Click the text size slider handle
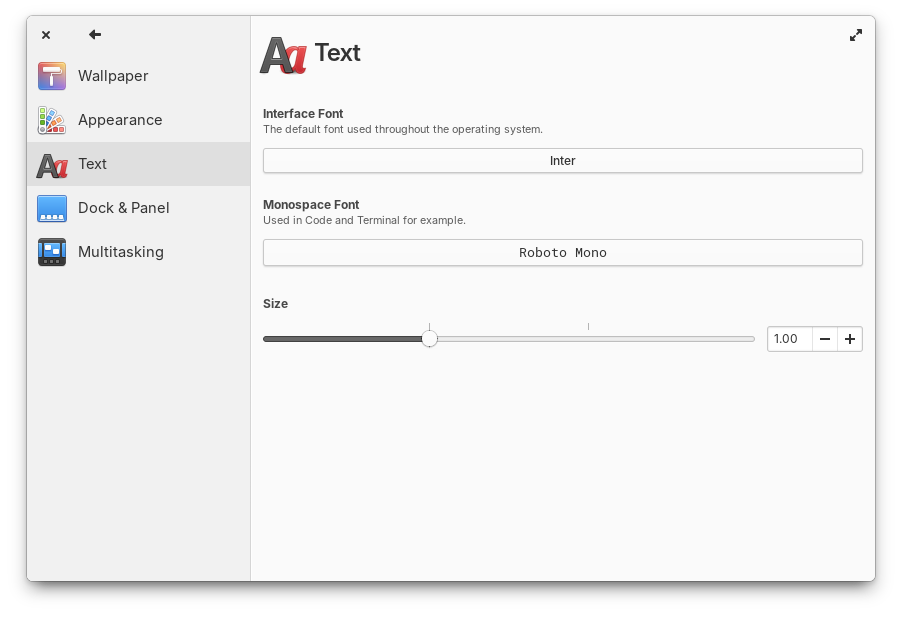 [x=429, y=339]
